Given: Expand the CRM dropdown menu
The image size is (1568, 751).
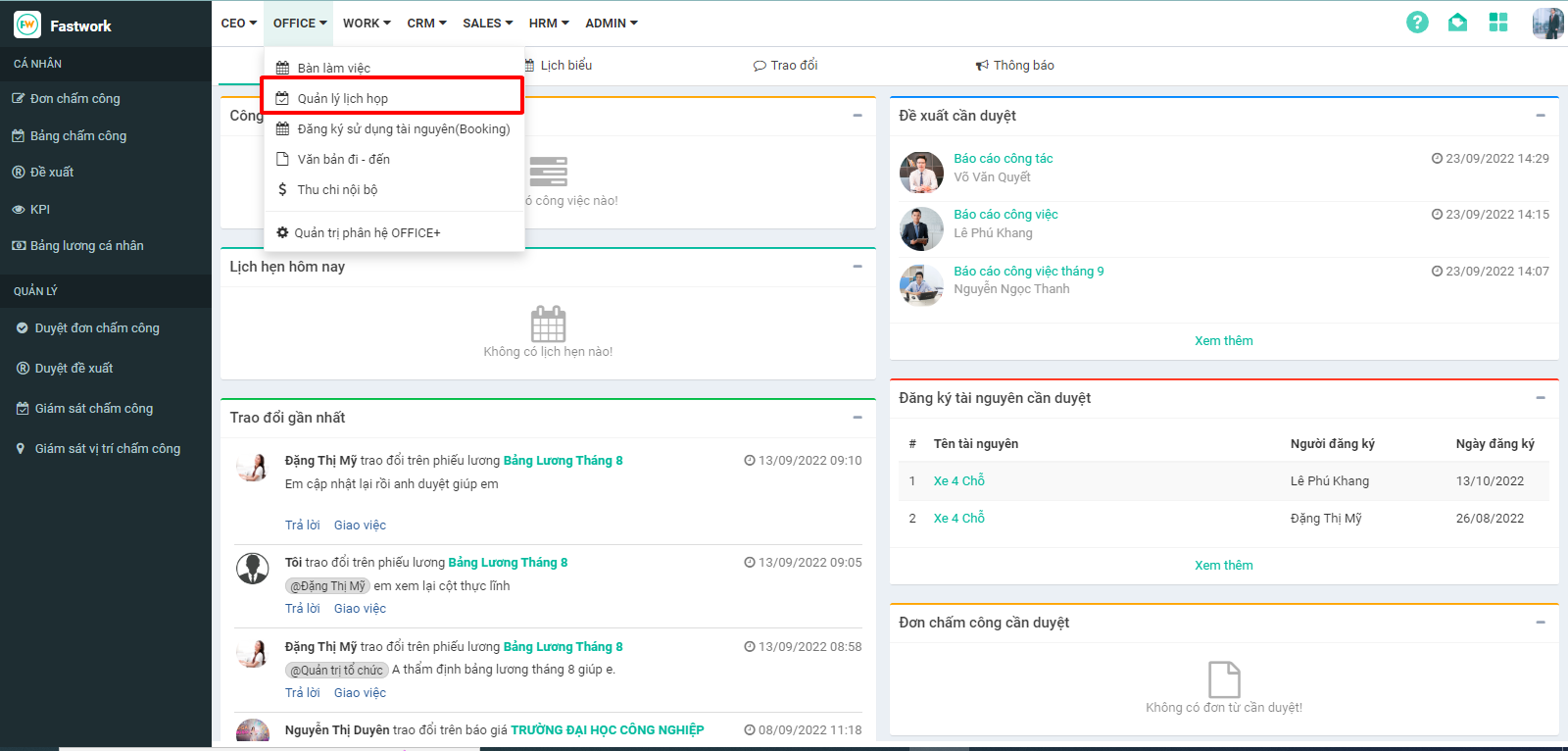Looking at the screenshot, I should click(x=426, y=24).
